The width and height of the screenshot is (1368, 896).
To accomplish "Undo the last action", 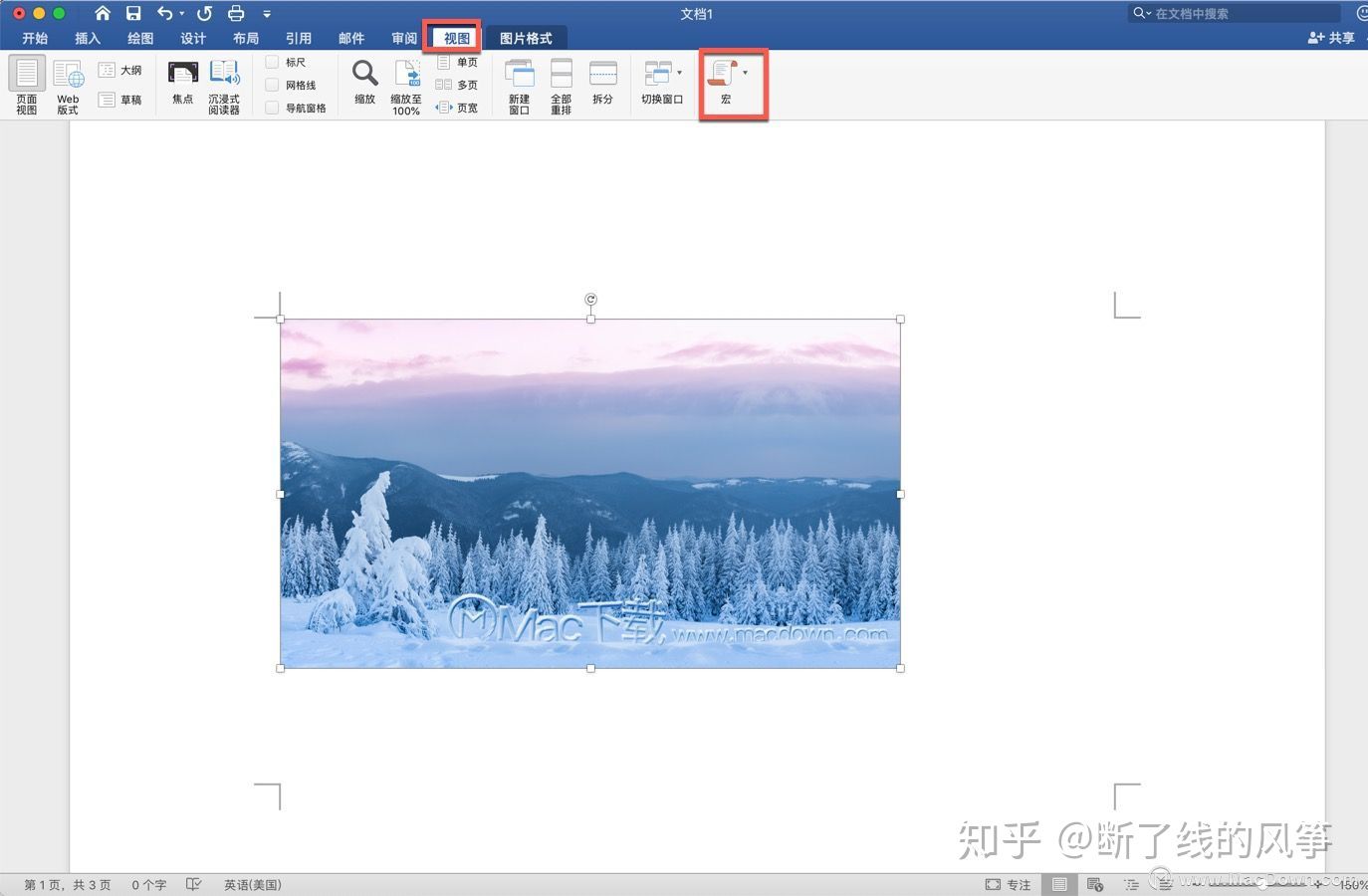I will pos(165,13).
